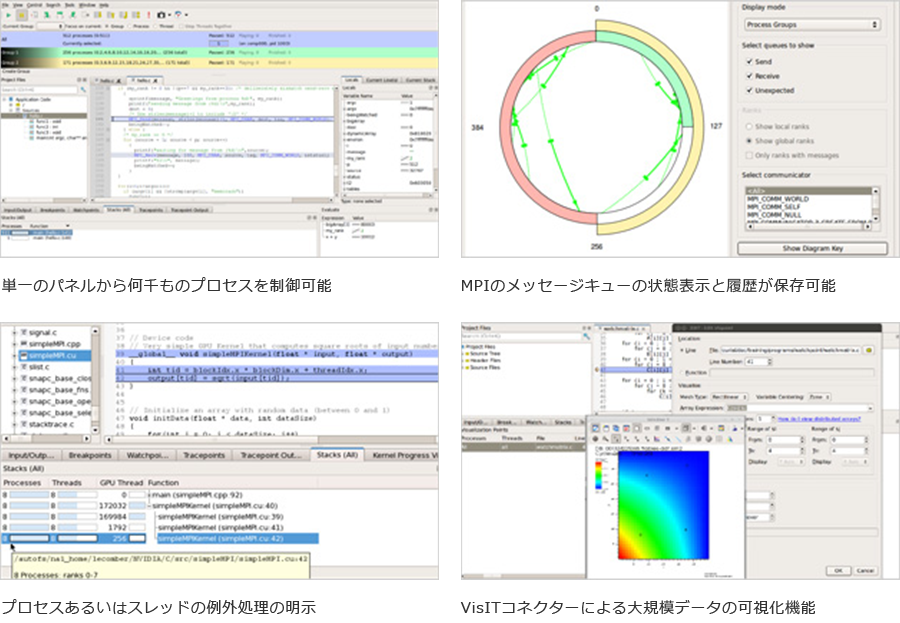900x623 pixels.
Task: Open the Array Expression dropdown arrow
Action: [x=870, y=408]
